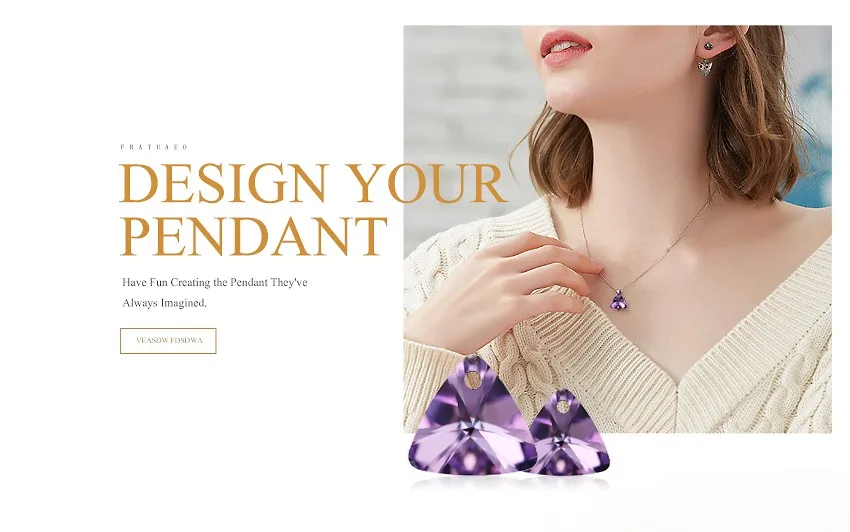Click the PENDANT headline word
The height and width of the screenshot is (532, 850).
(254, 236)
